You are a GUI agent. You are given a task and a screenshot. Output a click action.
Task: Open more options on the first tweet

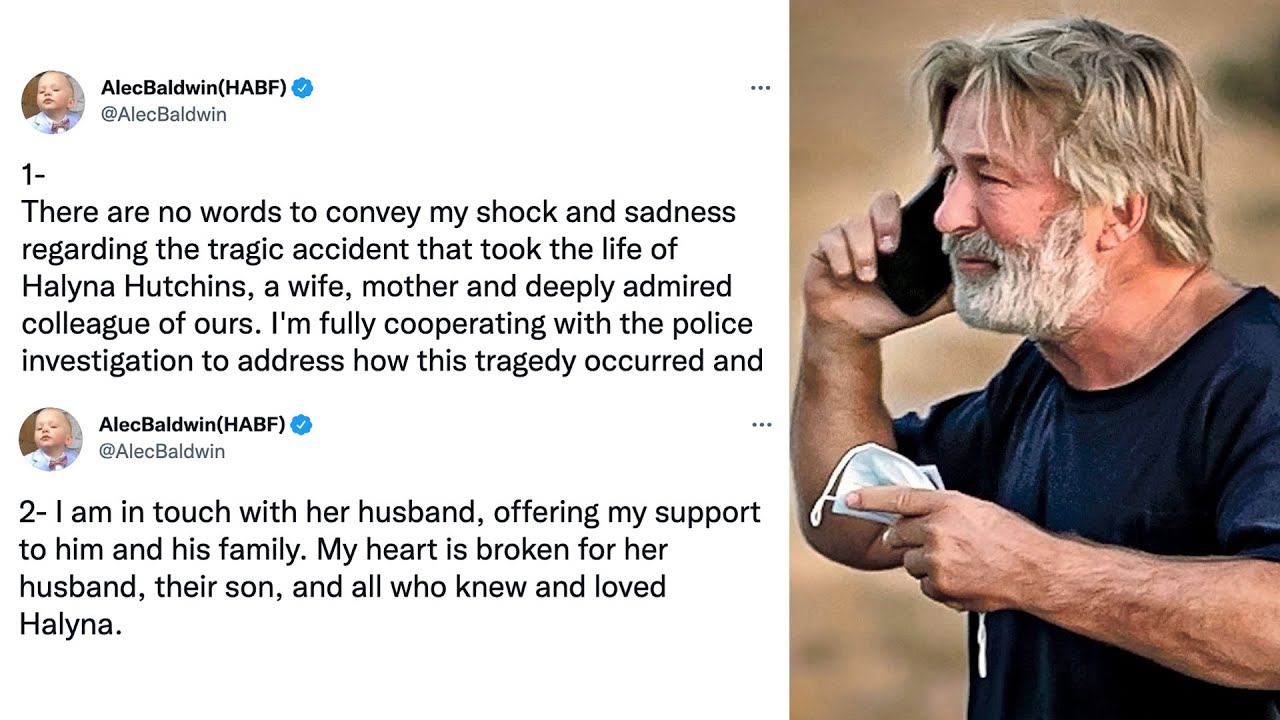click(x=760, y=88)
